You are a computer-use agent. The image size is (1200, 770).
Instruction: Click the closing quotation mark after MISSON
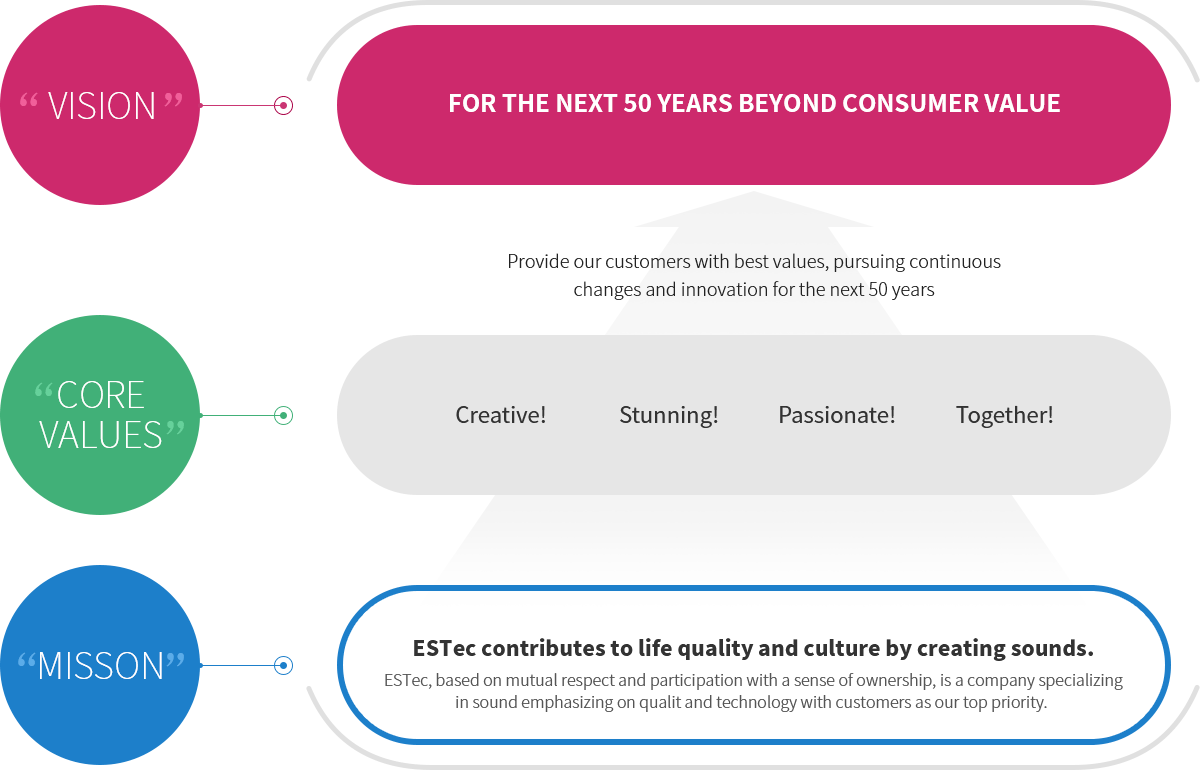(175, 661)
